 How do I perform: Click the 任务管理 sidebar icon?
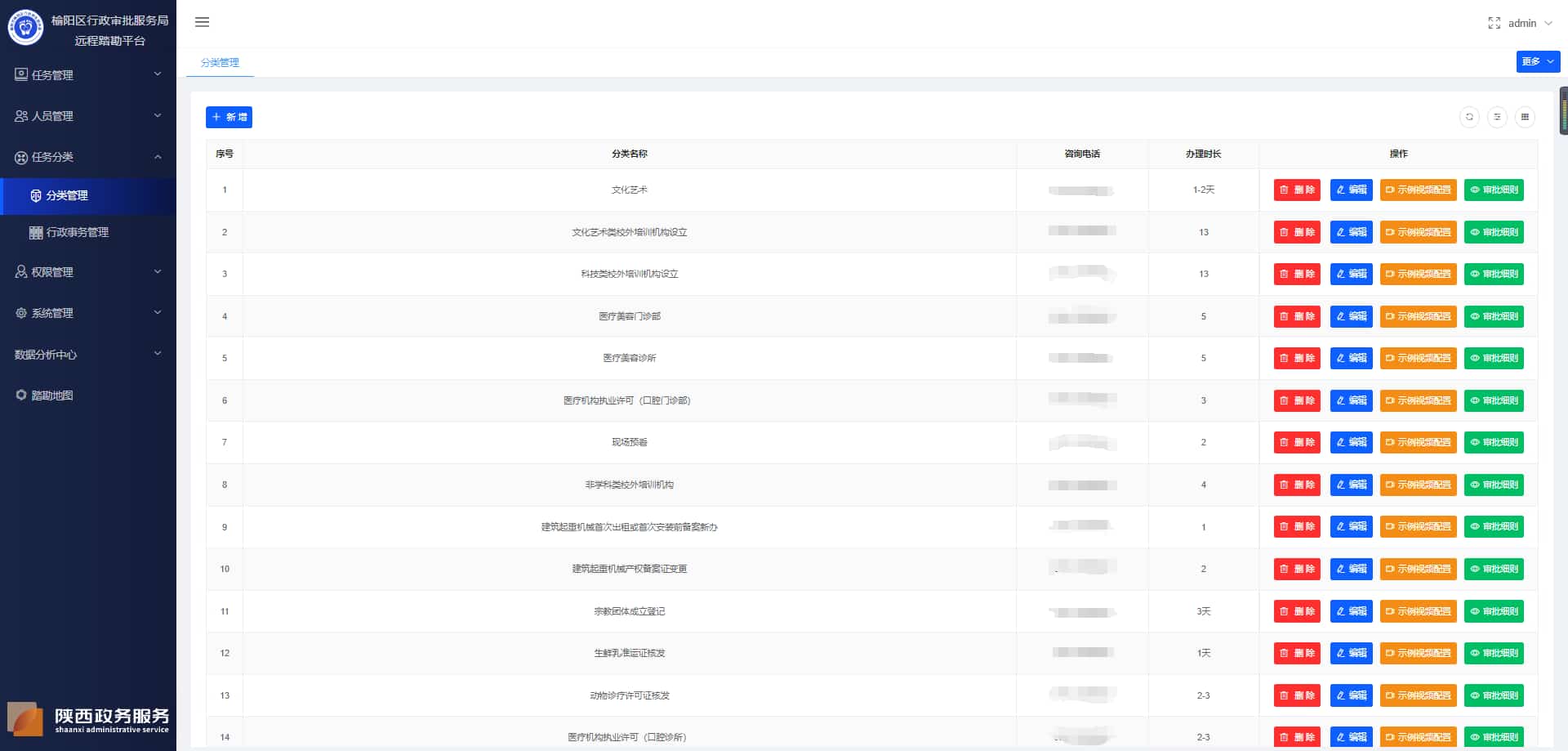click(x=21, y=74)
